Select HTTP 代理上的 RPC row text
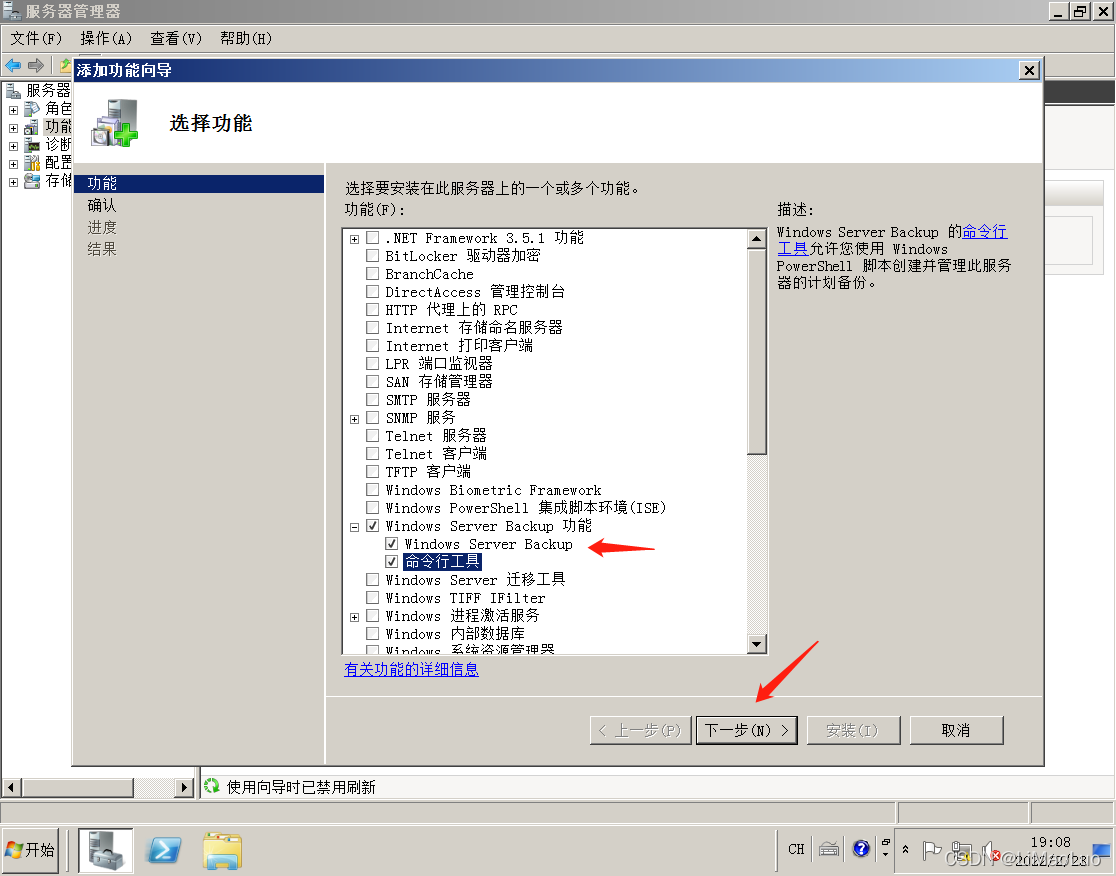Screen dimensions: 1116x876 pyautogui.click(x=451, y=310)
